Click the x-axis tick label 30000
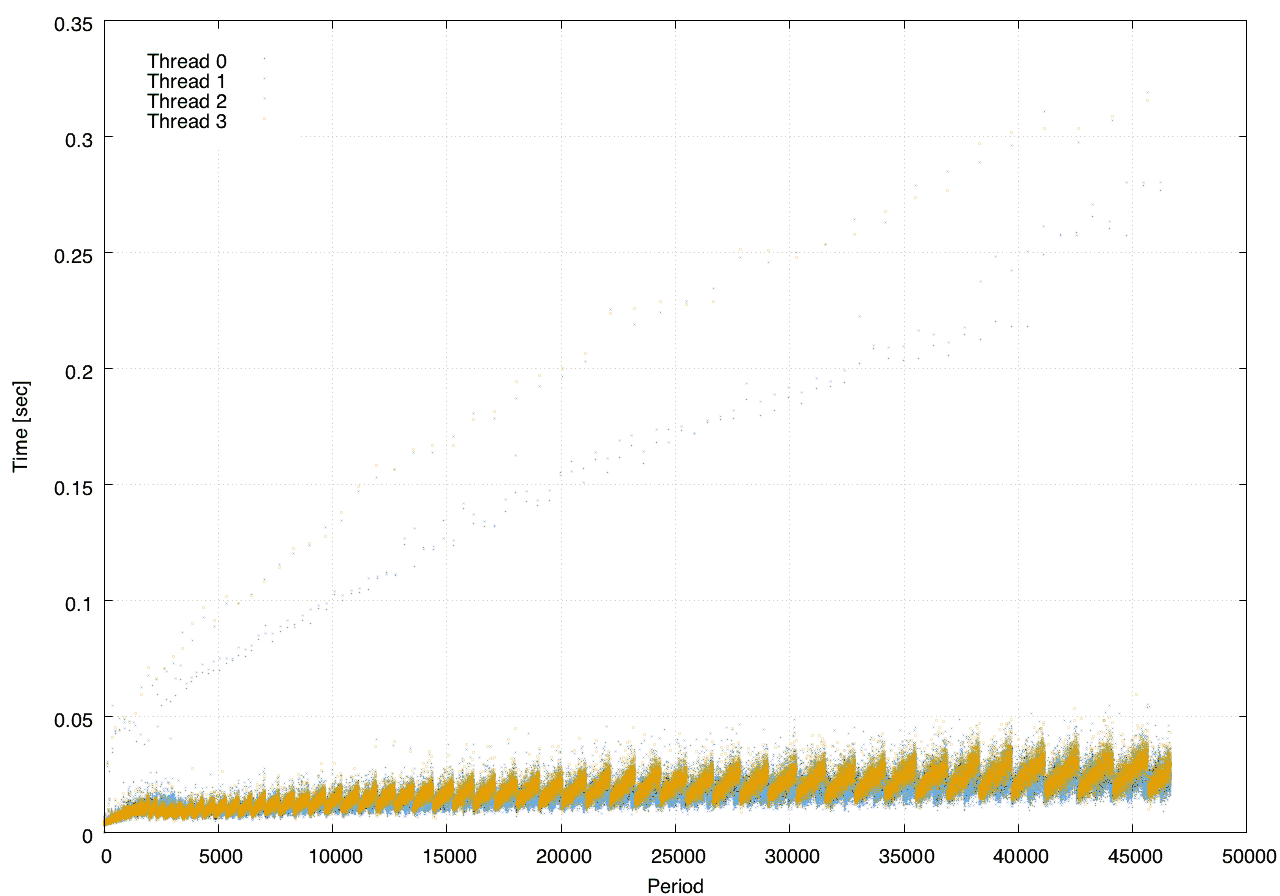Viewport: 1280px width, 896px height. [790, 857]
